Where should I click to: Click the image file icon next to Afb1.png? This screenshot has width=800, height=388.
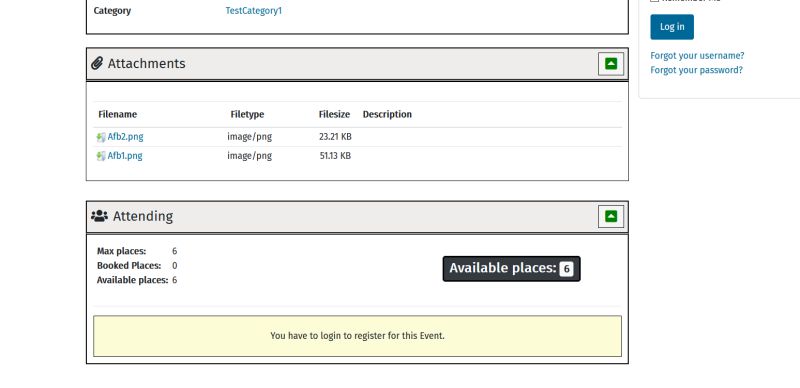[x=101, y=156]
